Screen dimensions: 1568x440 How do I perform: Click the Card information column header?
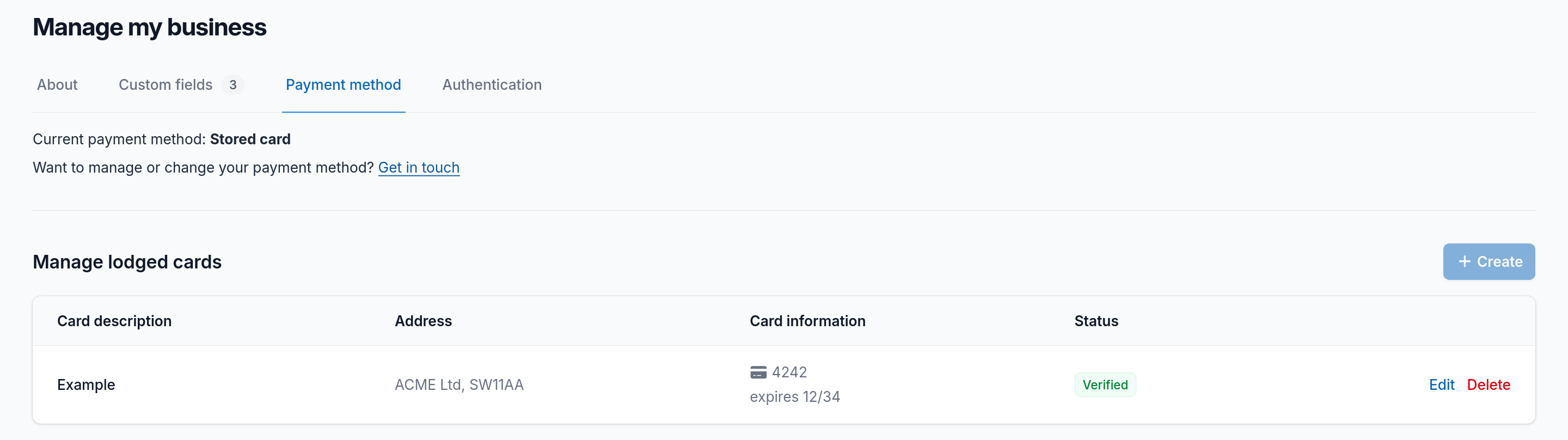(x=807, y=321)
